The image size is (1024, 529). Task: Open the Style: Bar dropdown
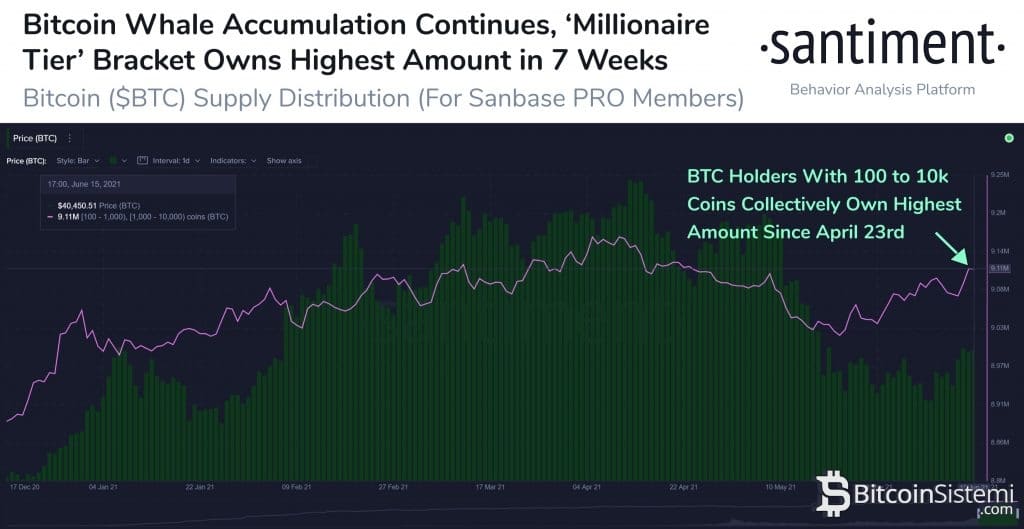coord(78,160)
